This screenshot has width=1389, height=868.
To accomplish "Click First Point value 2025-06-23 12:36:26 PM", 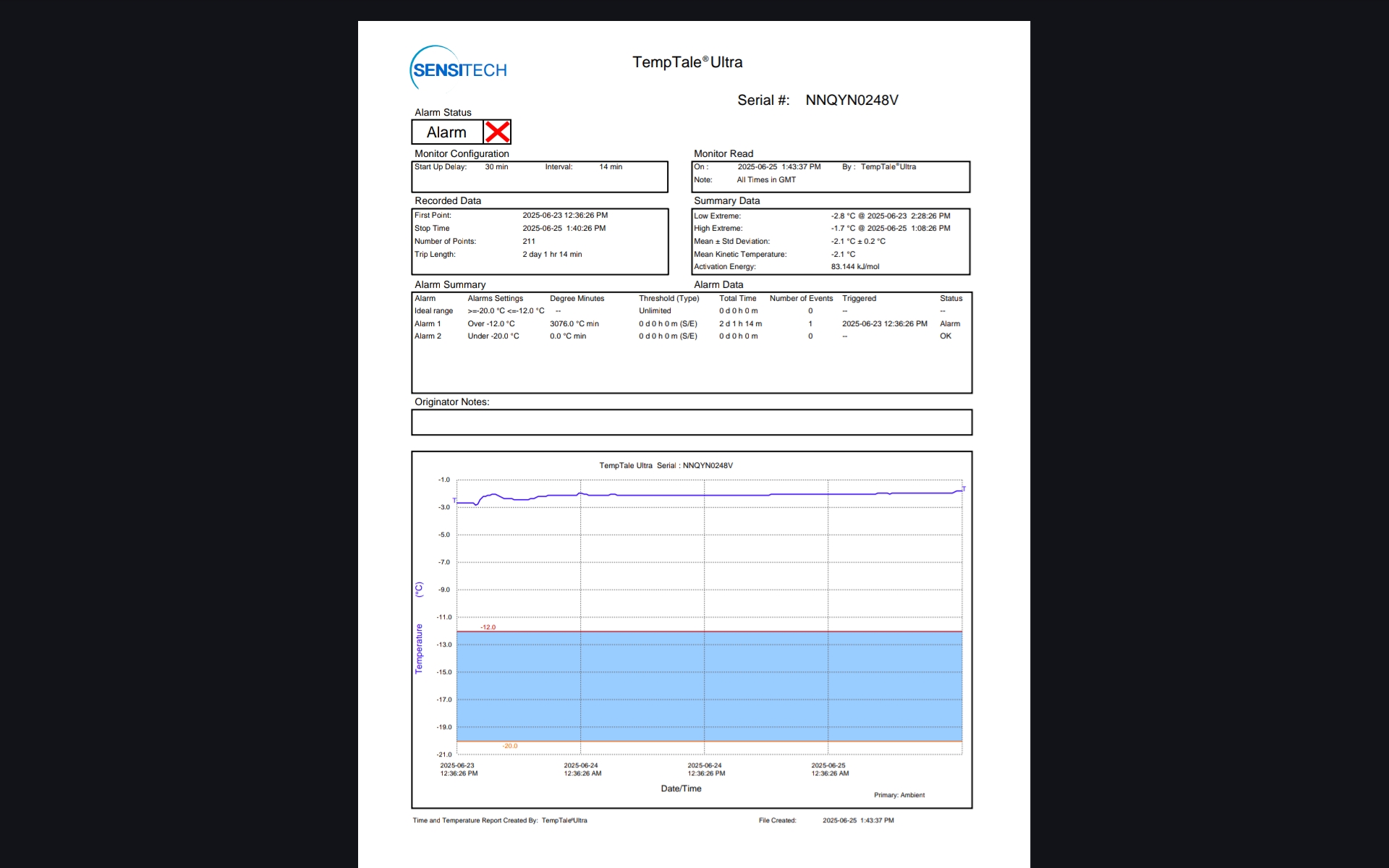I will point(565,216).
